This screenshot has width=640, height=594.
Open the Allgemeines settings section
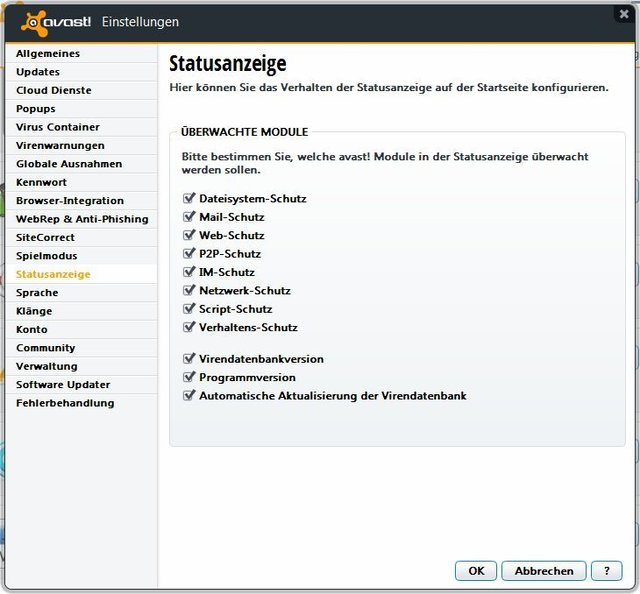pyautogui.click(x=81, y=53)
